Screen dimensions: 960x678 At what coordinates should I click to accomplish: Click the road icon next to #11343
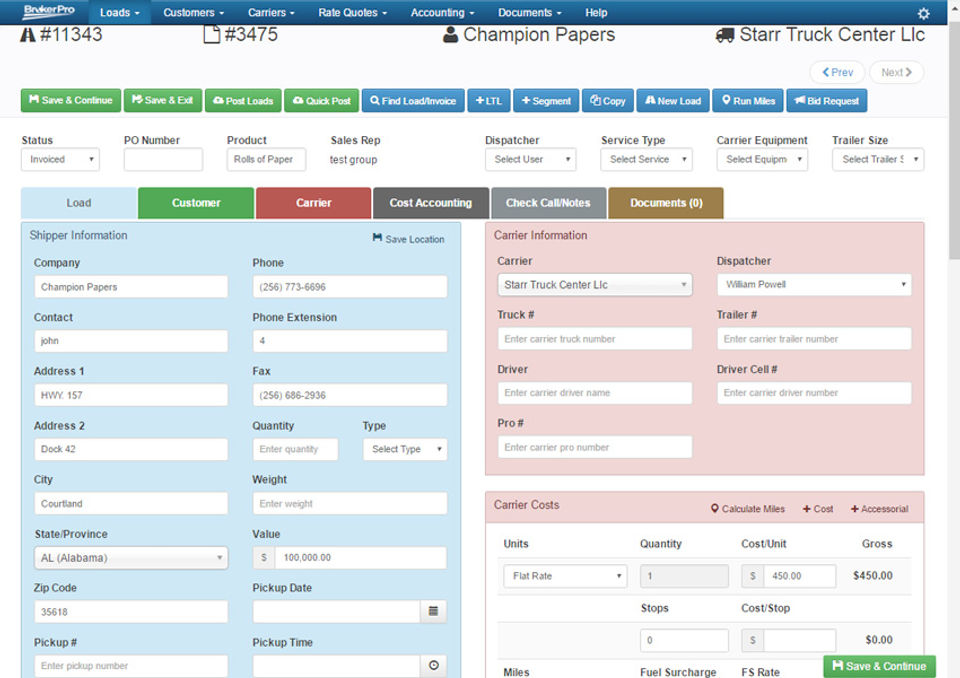point(28,35)
